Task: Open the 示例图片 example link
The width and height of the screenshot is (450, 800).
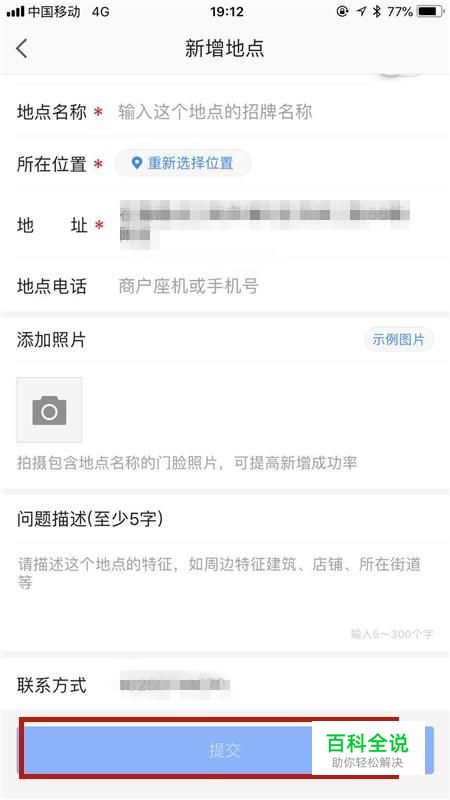Action: (x=398, y=339)
